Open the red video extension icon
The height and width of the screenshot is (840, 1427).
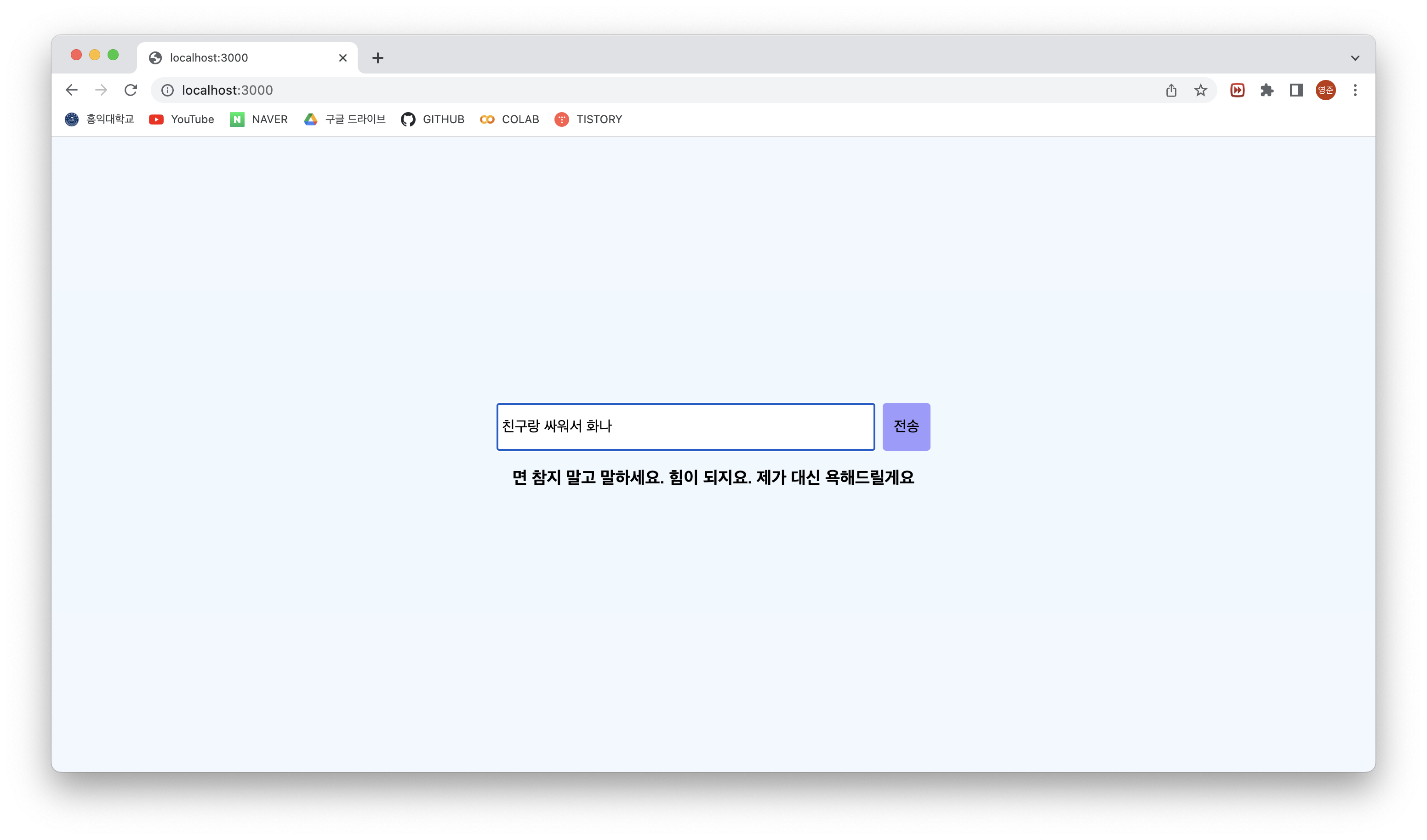tap(1237, 91)
